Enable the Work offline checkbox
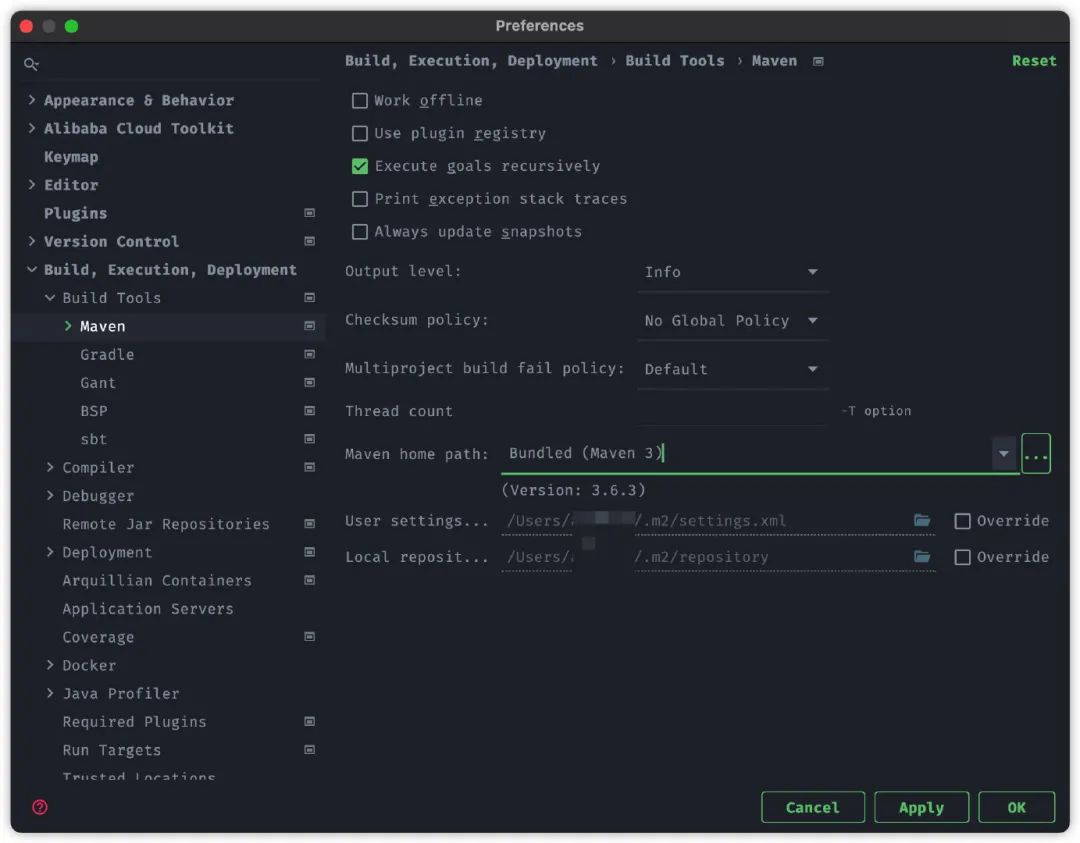 coord(360,100)
